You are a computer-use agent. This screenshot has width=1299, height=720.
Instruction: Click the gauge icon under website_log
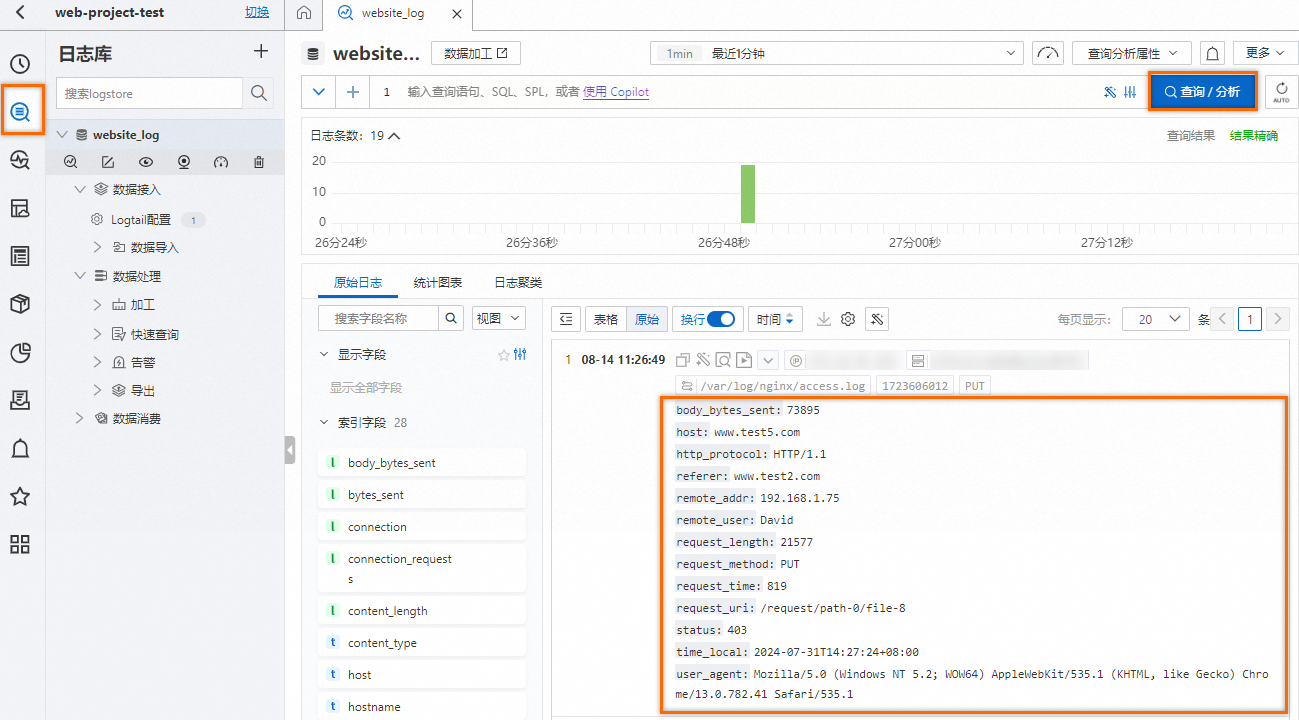(x=221, y=162)
